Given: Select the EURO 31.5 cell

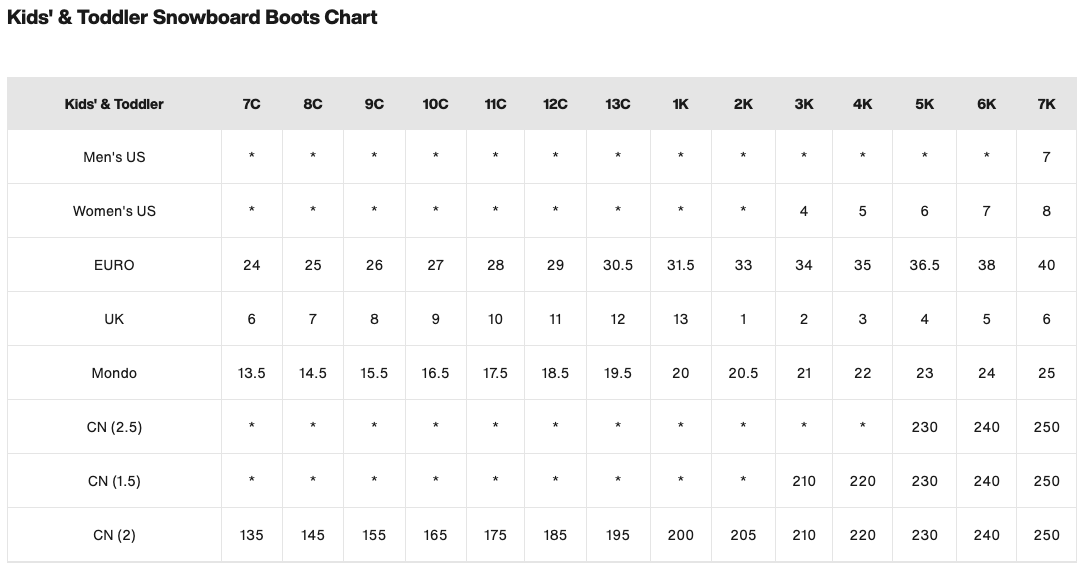Looking at the screenshot, I should (x=680, y=265).
